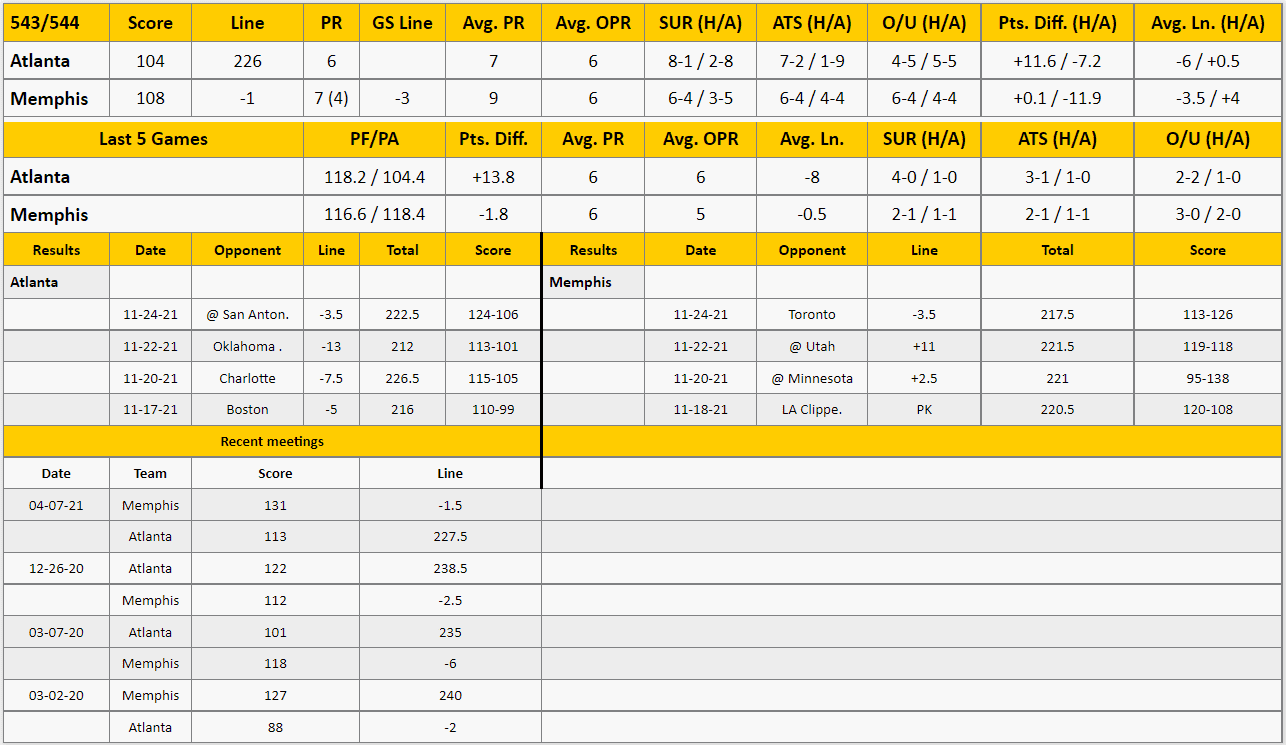Select recent meeting line 227.5

450,536
